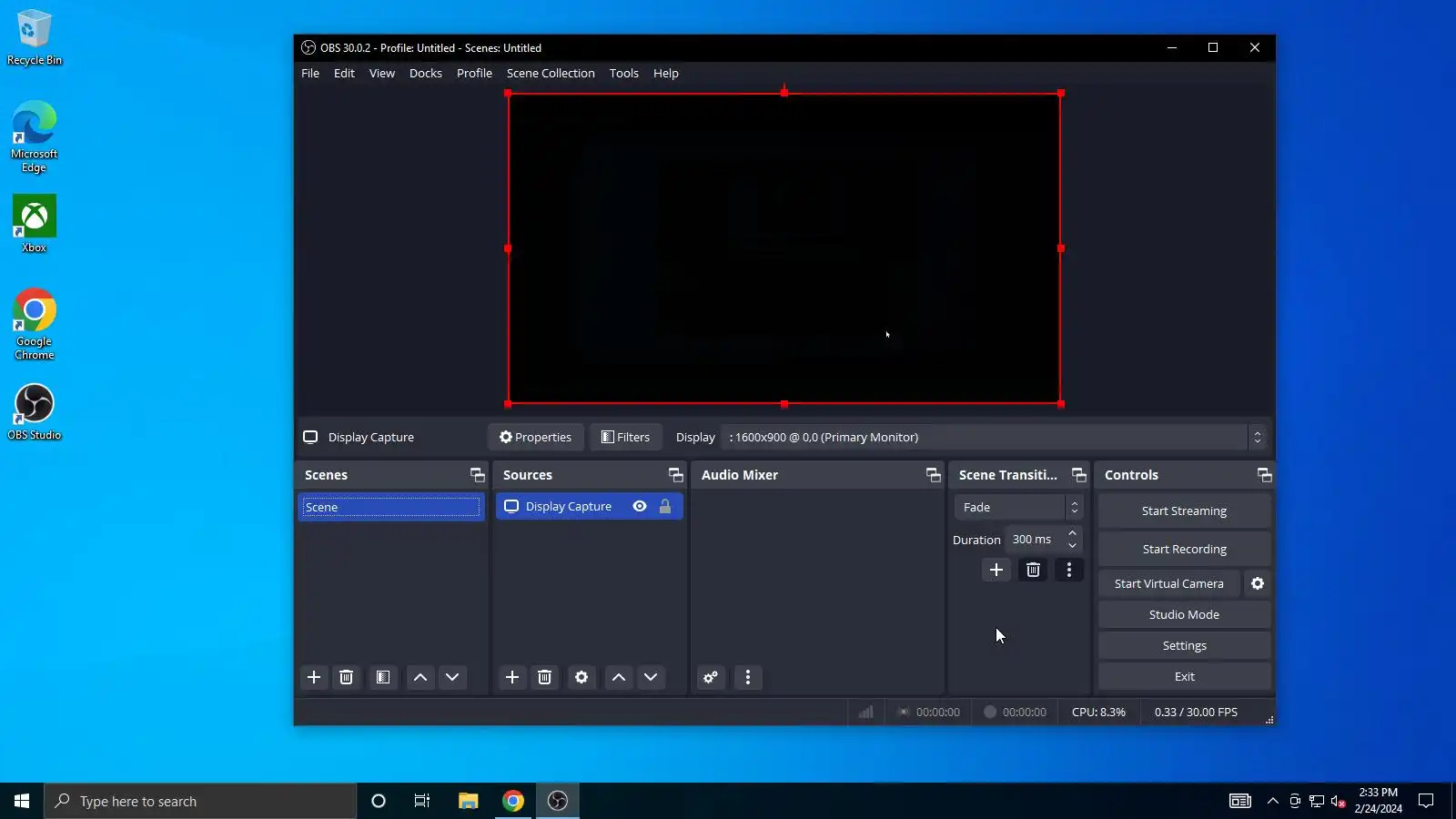The width and height of the screenshot is (1456, 819).
Task: Undock the Scenes panel
Action: click(478, 475)
